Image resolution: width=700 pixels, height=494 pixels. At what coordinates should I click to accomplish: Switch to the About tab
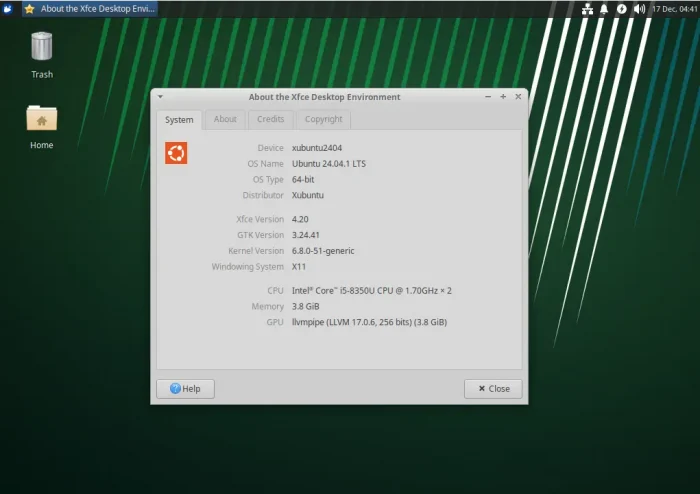(225, 119)
